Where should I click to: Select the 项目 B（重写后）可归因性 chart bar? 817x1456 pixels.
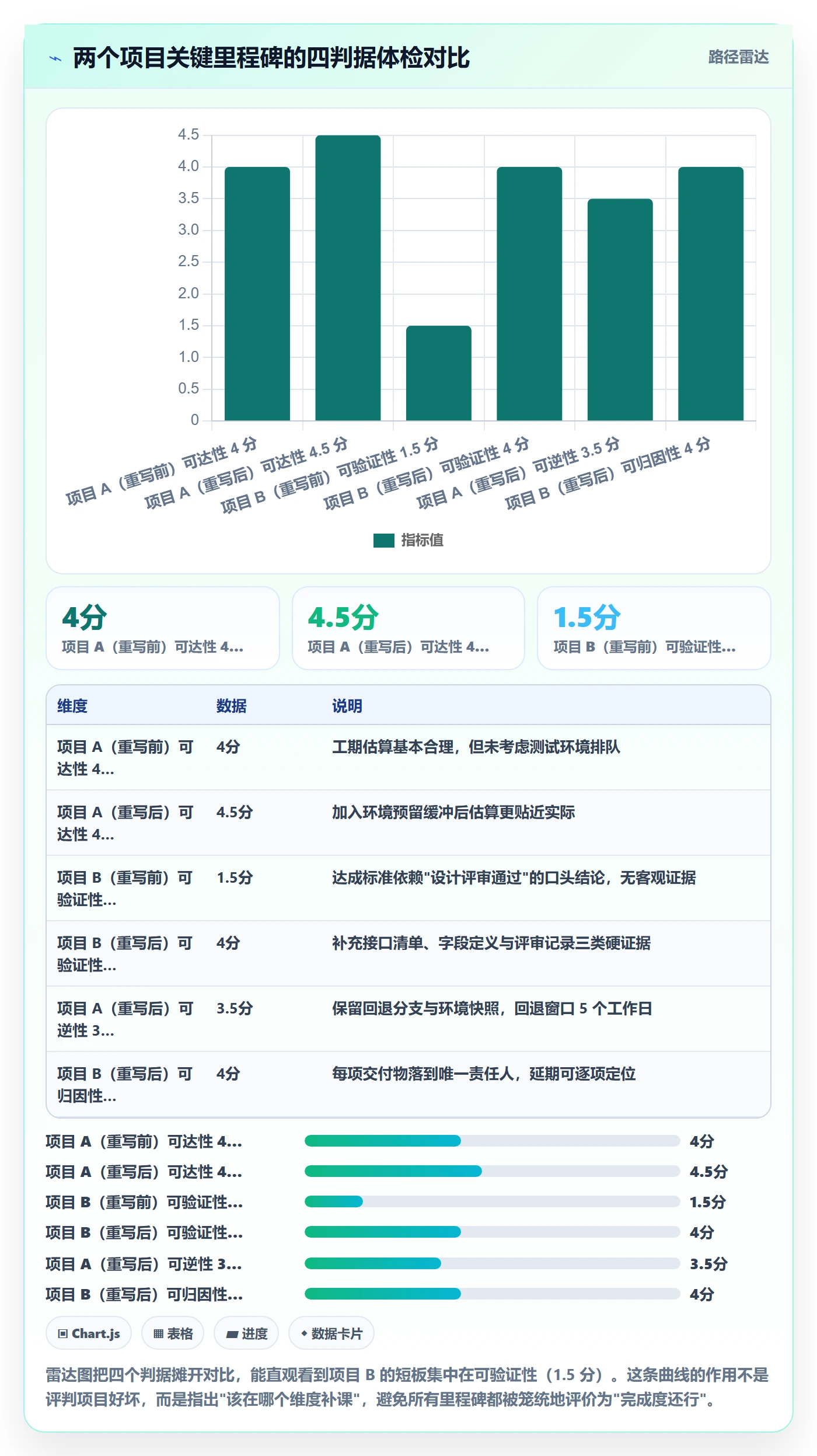[711, 294]
